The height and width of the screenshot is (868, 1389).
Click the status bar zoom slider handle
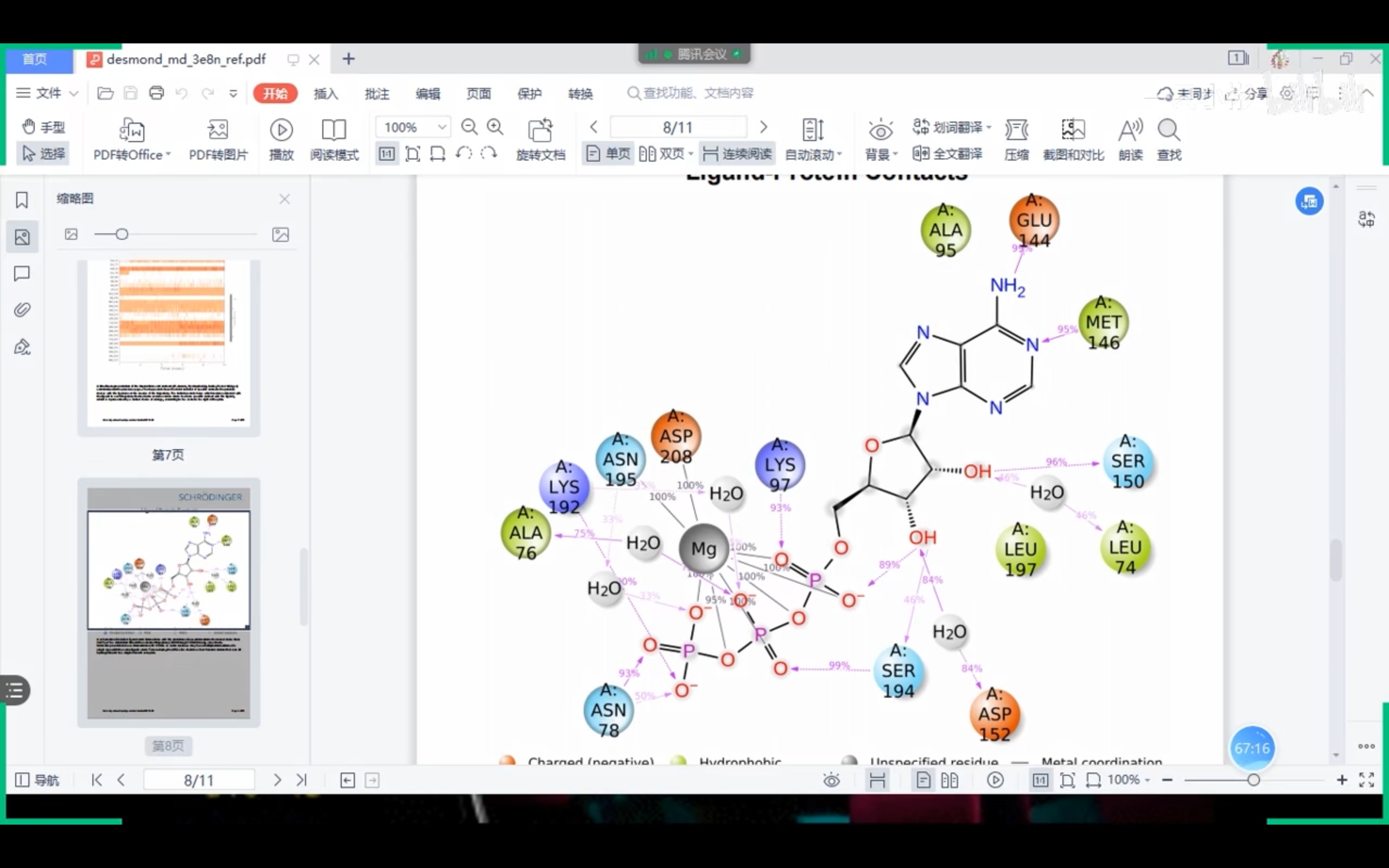[x=1253, y=780]
